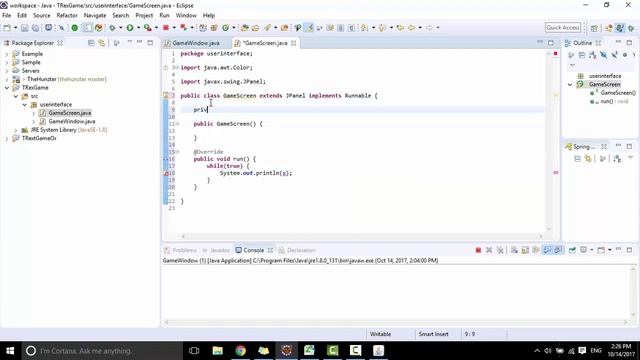Screen dimensions: 640x360
Task: Click the console horizontal scrollbar
Action: (x=396, y=322)
